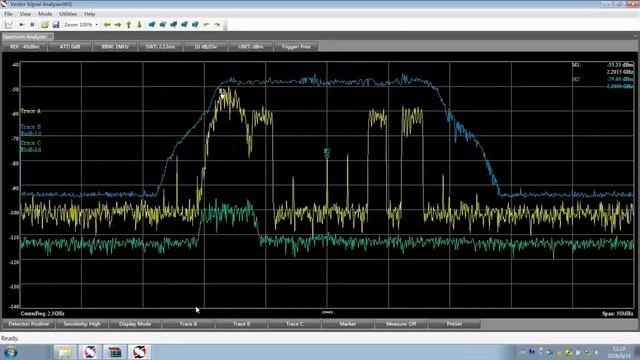Click the Trace A legend label
640x360 pixels.
[31, 111]
